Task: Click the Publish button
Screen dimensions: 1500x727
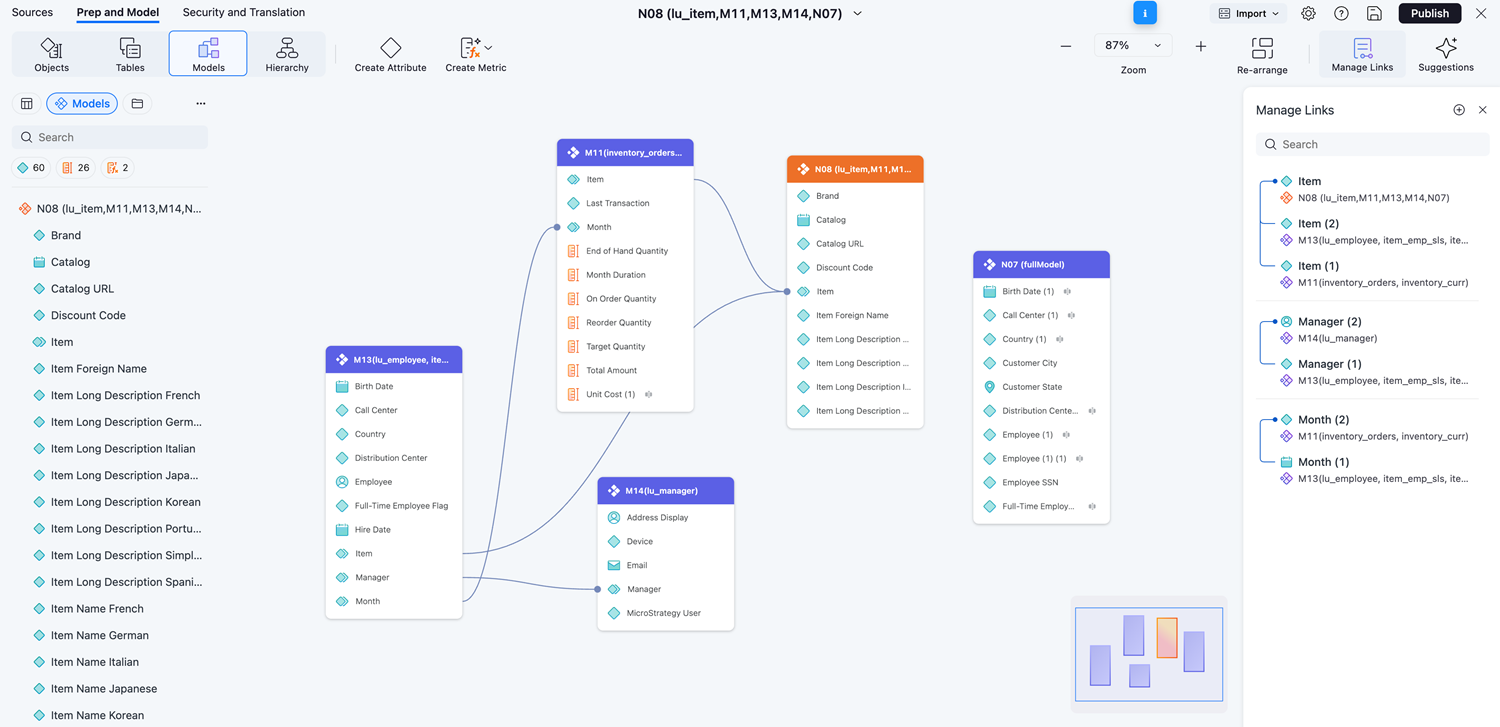Action: point(1429,14)
